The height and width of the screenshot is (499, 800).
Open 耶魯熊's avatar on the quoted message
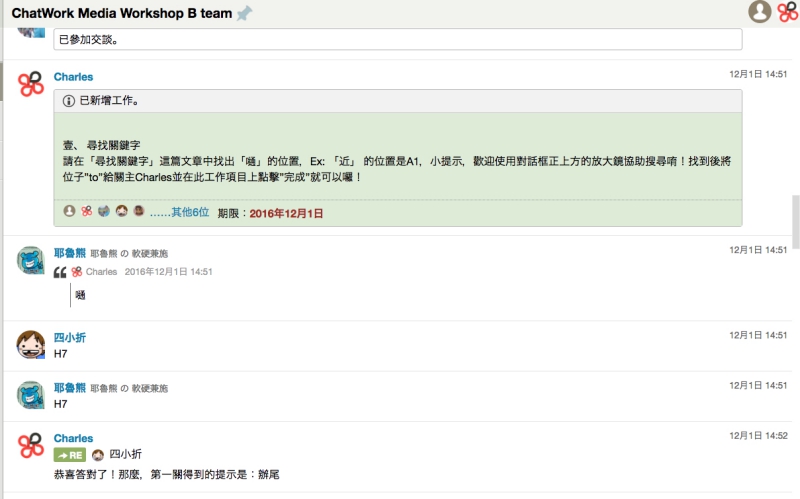click(31, 260)
